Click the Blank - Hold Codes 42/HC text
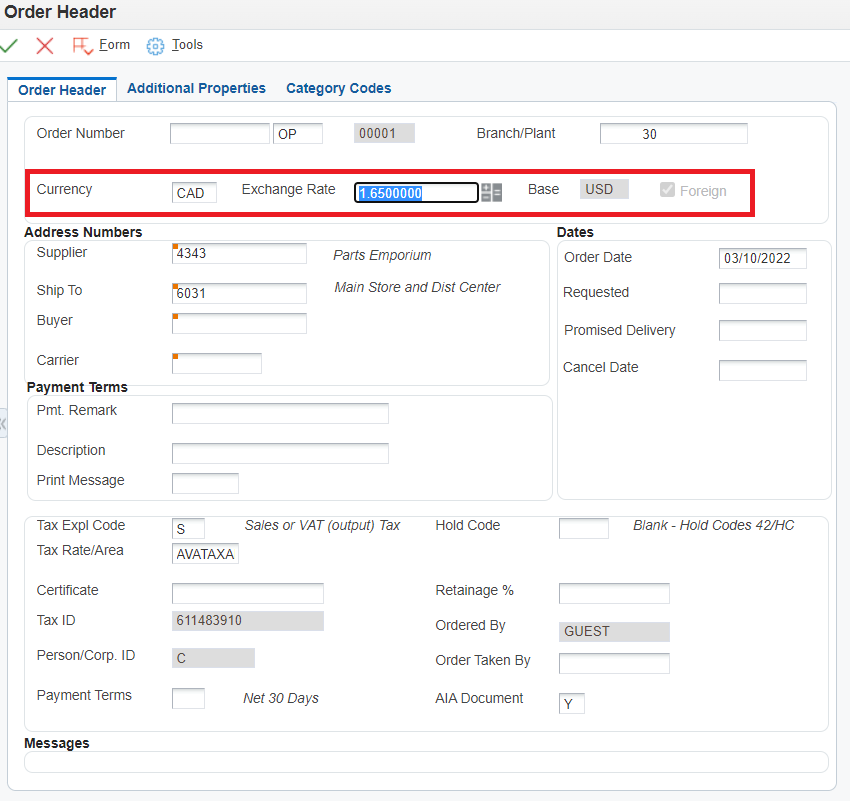850x801 pixels. (x=713, y=526)
